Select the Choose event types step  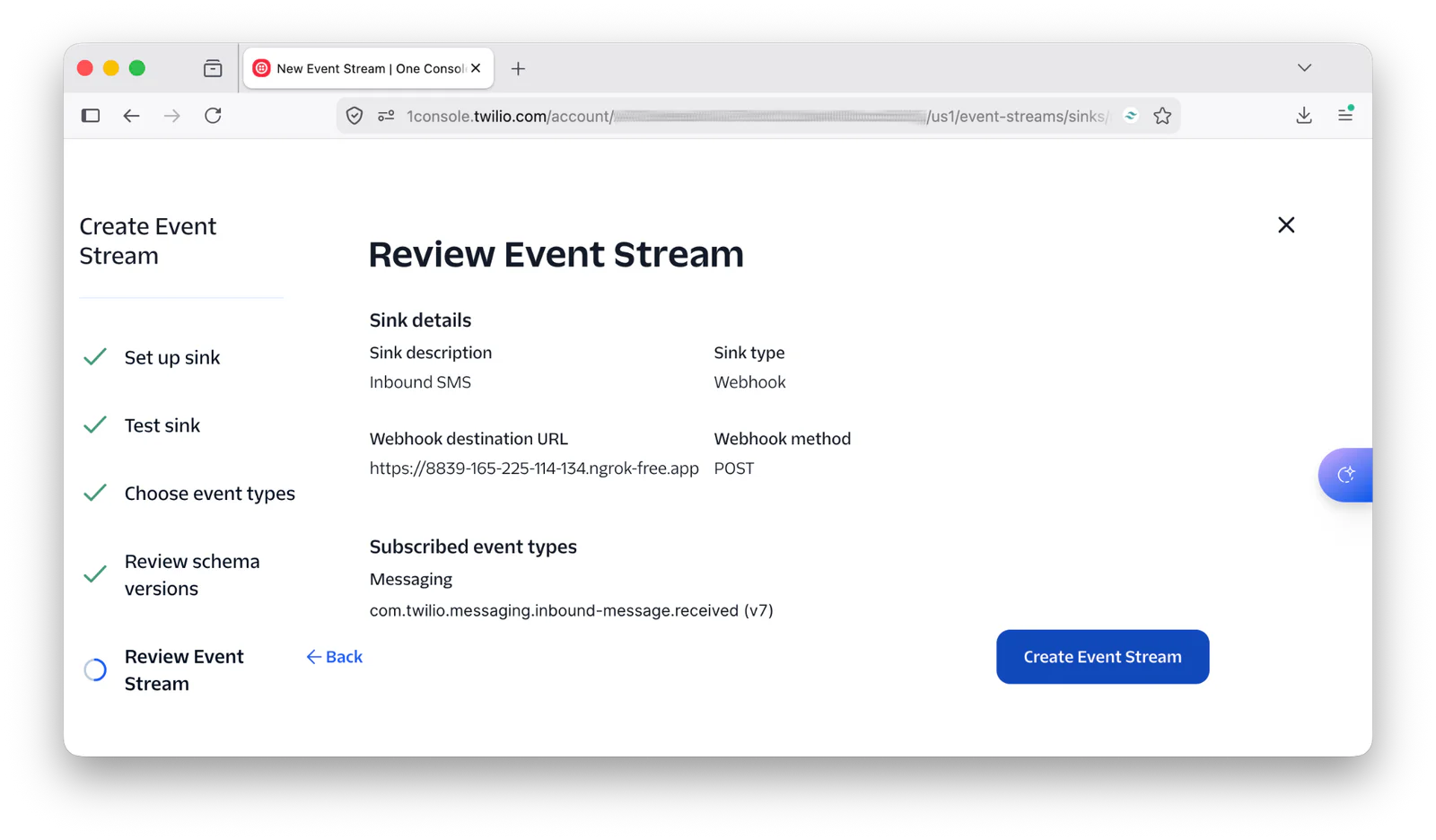209,494
